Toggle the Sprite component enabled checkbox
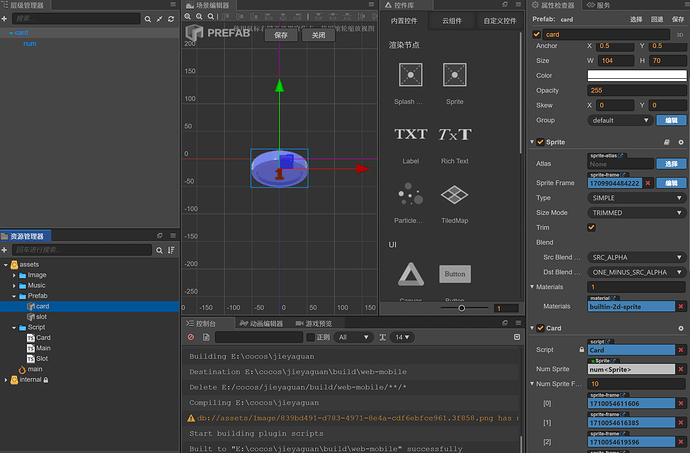This screenshot has width=690, height=453. (x=540, y=142)
